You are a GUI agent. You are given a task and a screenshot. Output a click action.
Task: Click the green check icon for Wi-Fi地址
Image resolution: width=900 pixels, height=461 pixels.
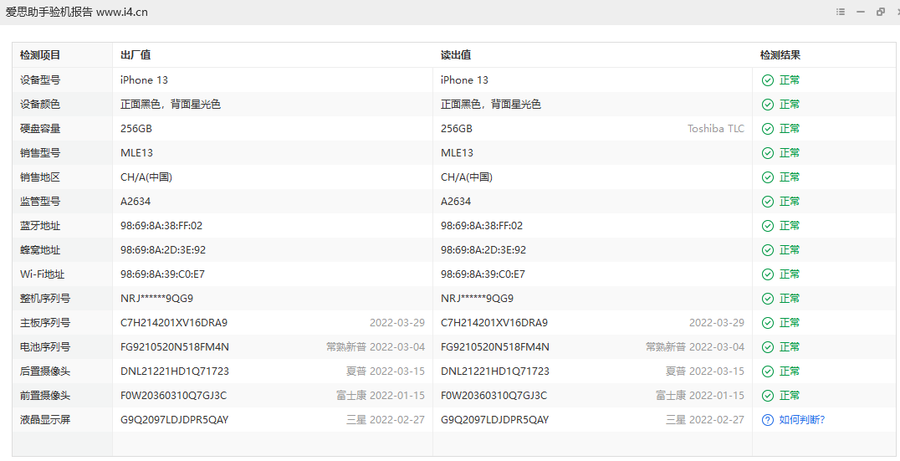click(767, 274)
